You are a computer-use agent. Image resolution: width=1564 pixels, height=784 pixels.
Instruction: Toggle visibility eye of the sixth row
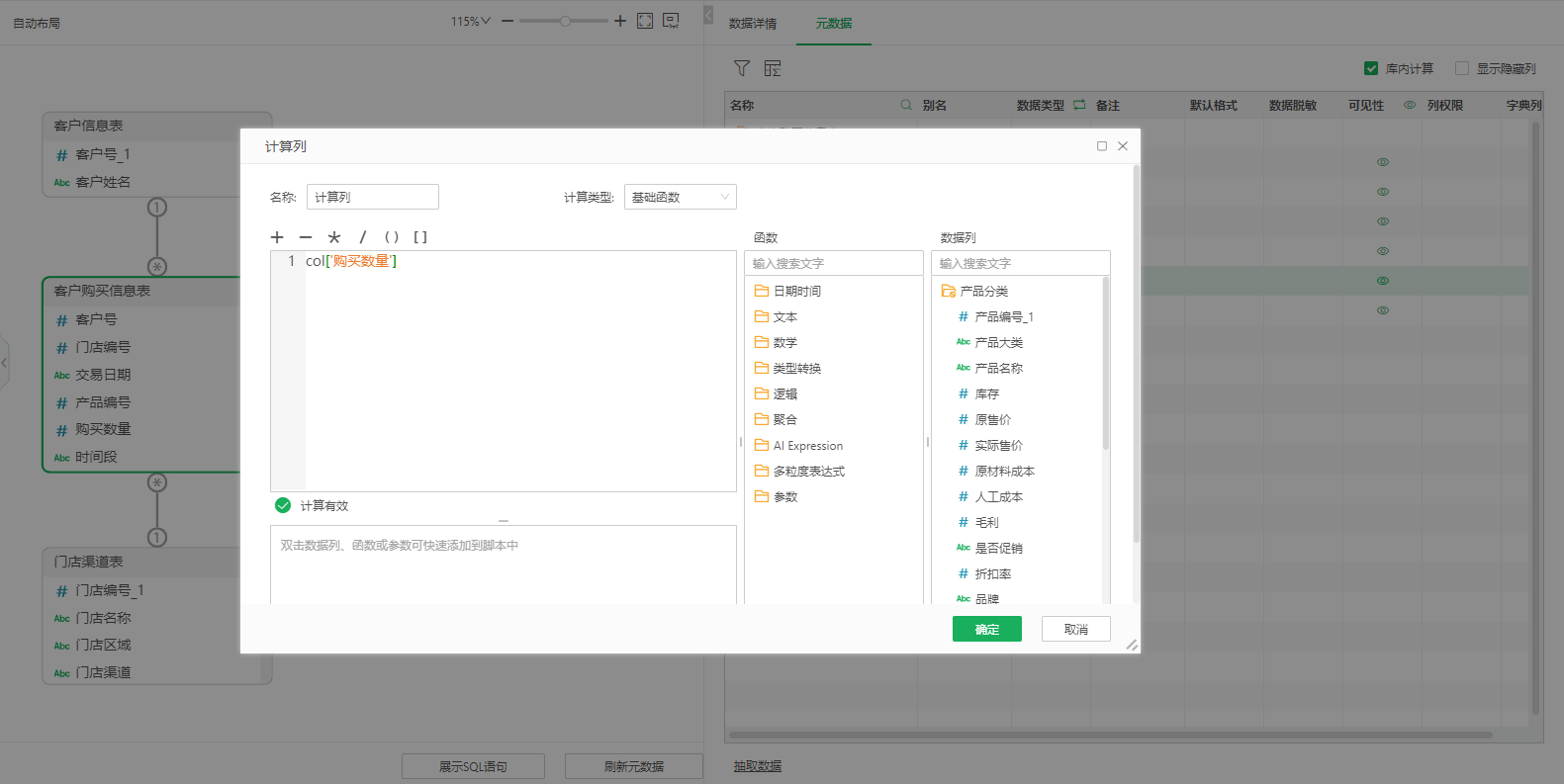click(x=1383, y=310)
